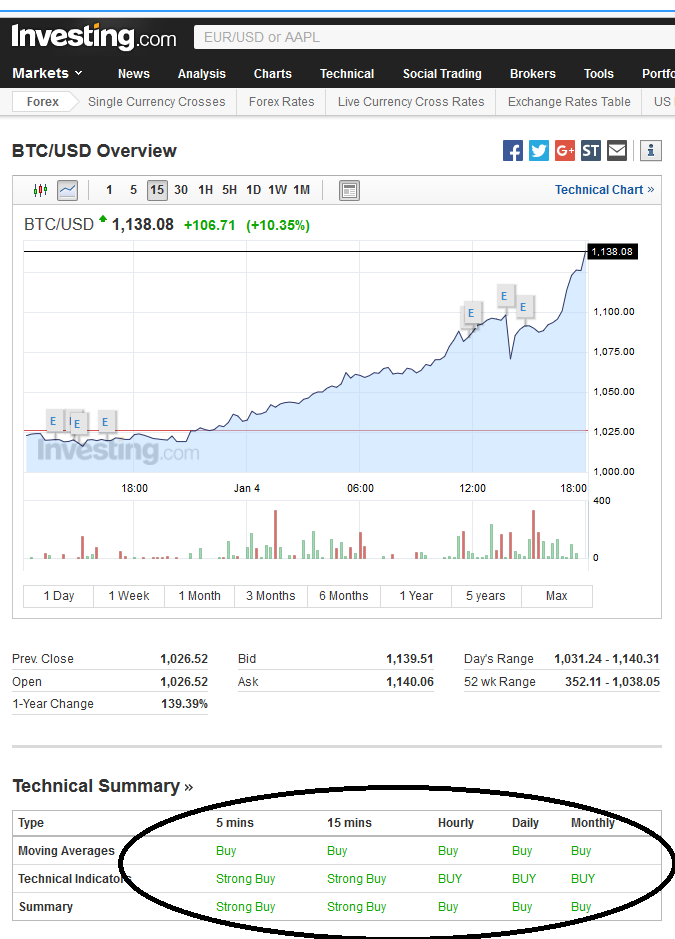Click Day's Range value 1,031.24 - 1,140.31
The height and width of the screenshot is (939, 675).
(x=607, y=659)
